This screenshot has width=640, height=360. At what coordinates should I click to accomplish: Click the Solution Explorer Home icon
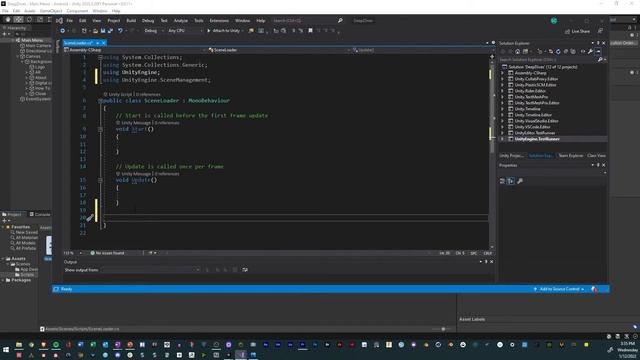click(518, 51)
